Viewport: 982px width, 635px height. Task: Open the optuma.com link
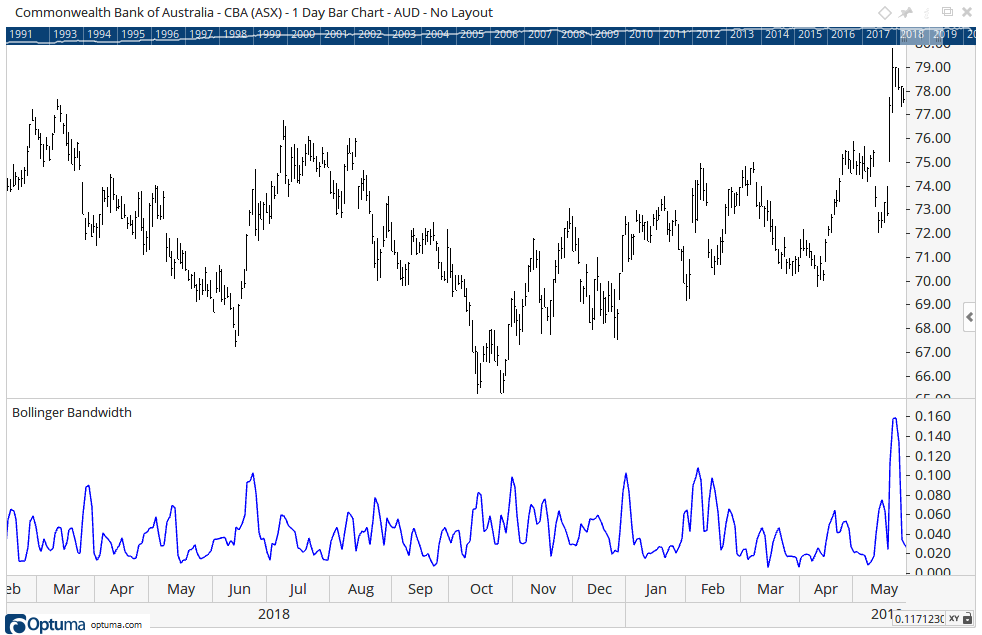point(116,624)
